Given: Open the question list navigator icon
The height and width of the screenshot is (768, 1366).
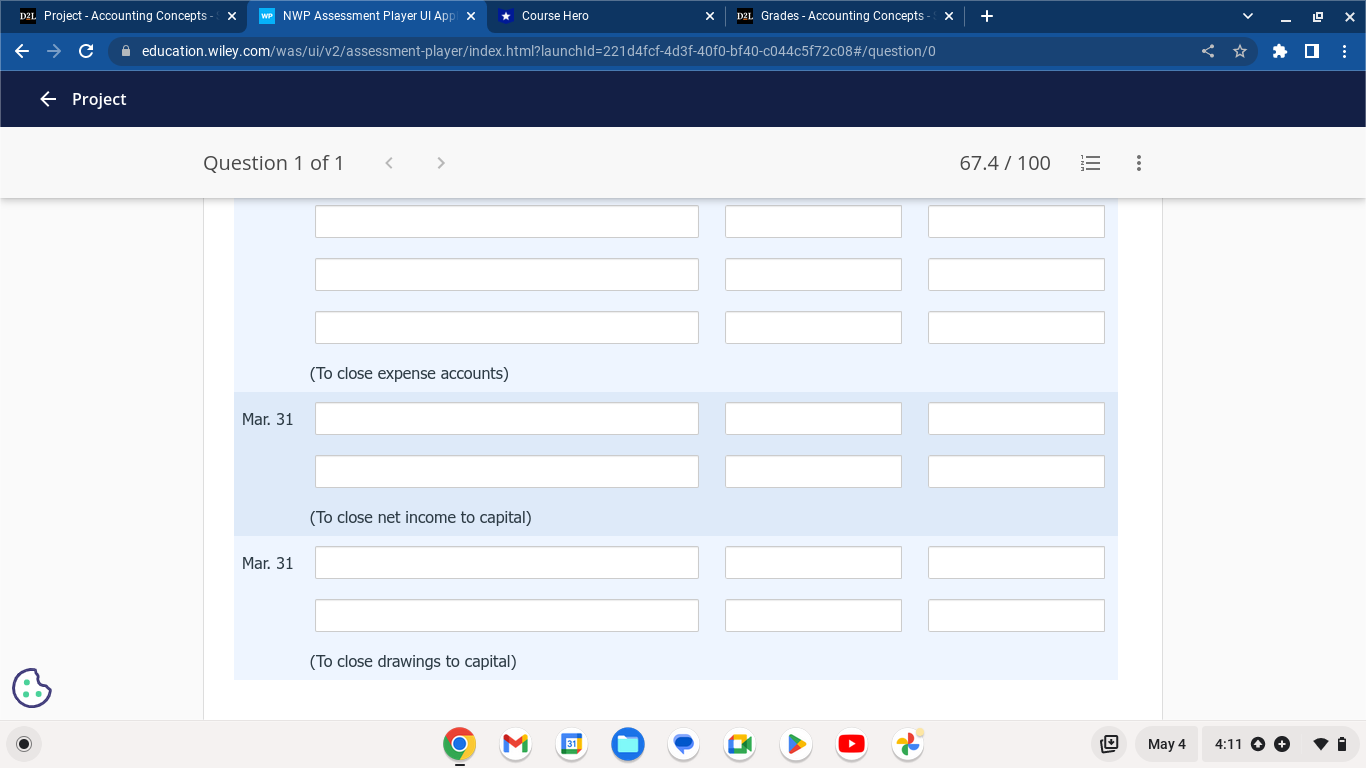Looking at the screenshot, I should click(x=1090, y=163).
